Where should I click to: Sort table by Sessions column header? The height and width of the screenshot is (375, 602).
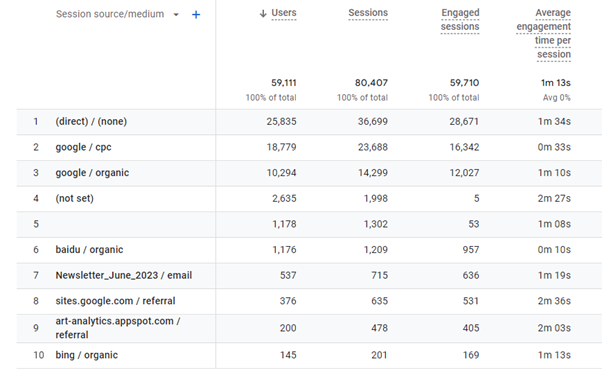click(368, 13)
